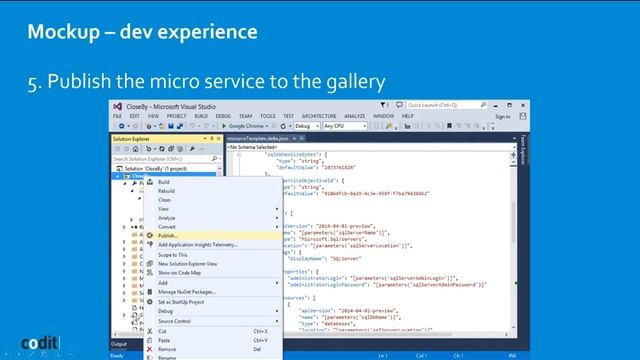Open the Team Explorer side tab

click(x=523, y=150)
